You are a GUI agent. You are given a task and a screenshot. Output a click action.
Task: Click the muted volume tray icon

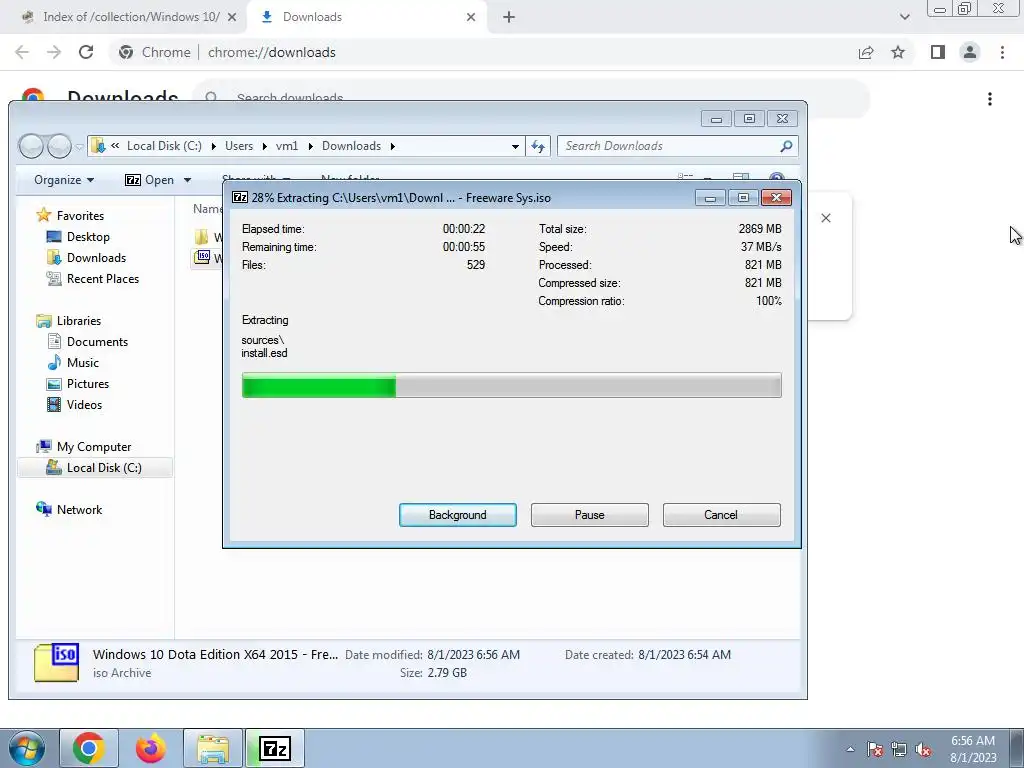(x=923, y=749)
